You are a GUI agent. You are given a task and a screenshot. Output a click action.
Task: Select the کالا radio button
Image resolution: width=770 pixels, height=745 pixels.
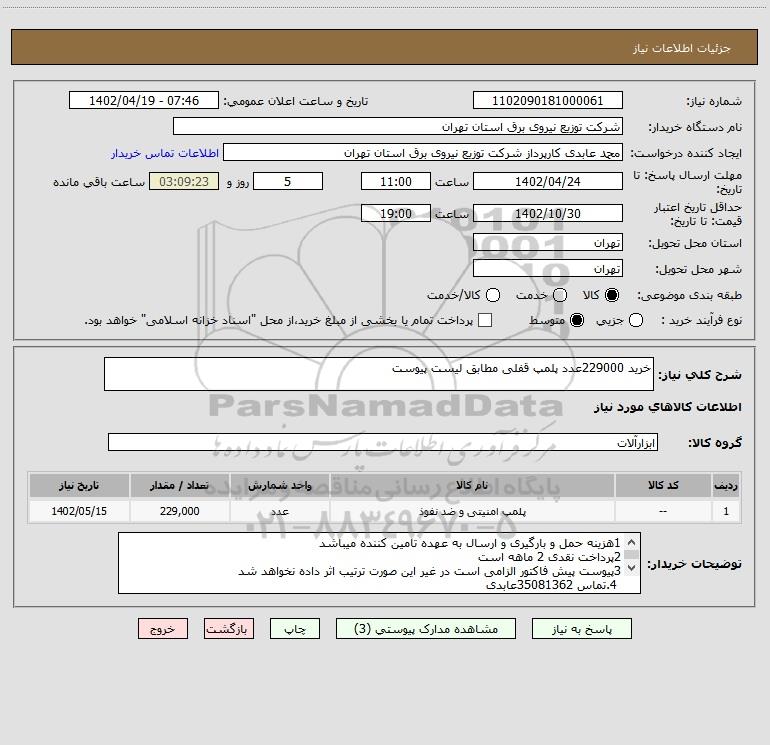[x=612, y=295]
